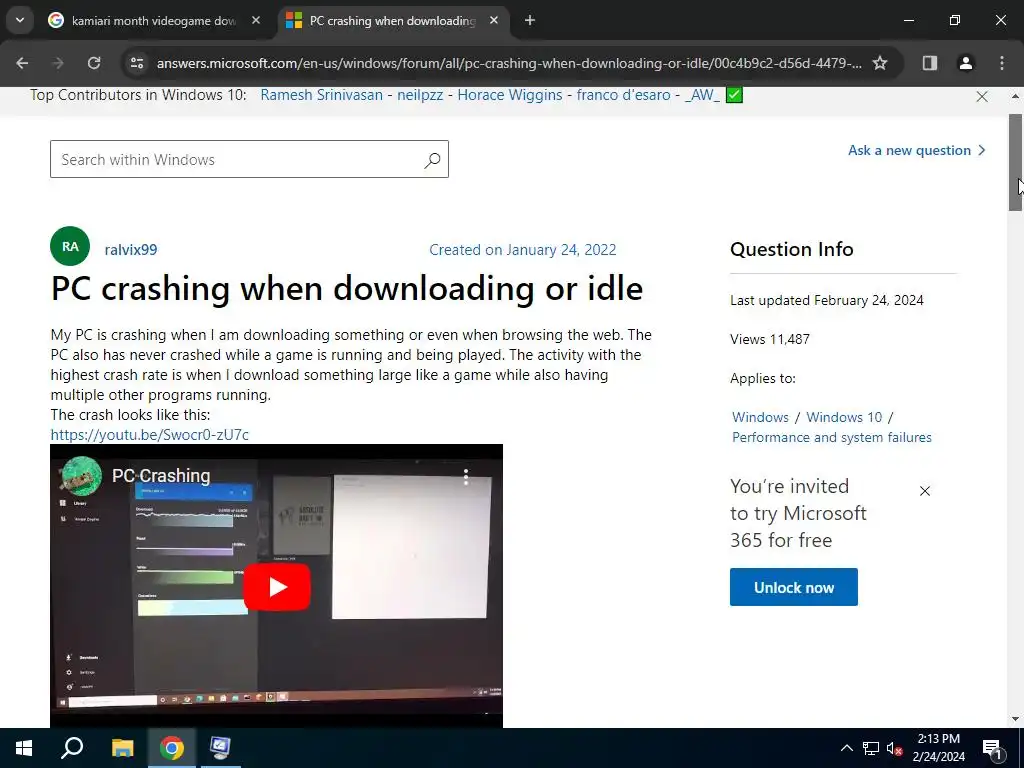
Task: Go back to the previous page
Action: click(x=22, y=63)
